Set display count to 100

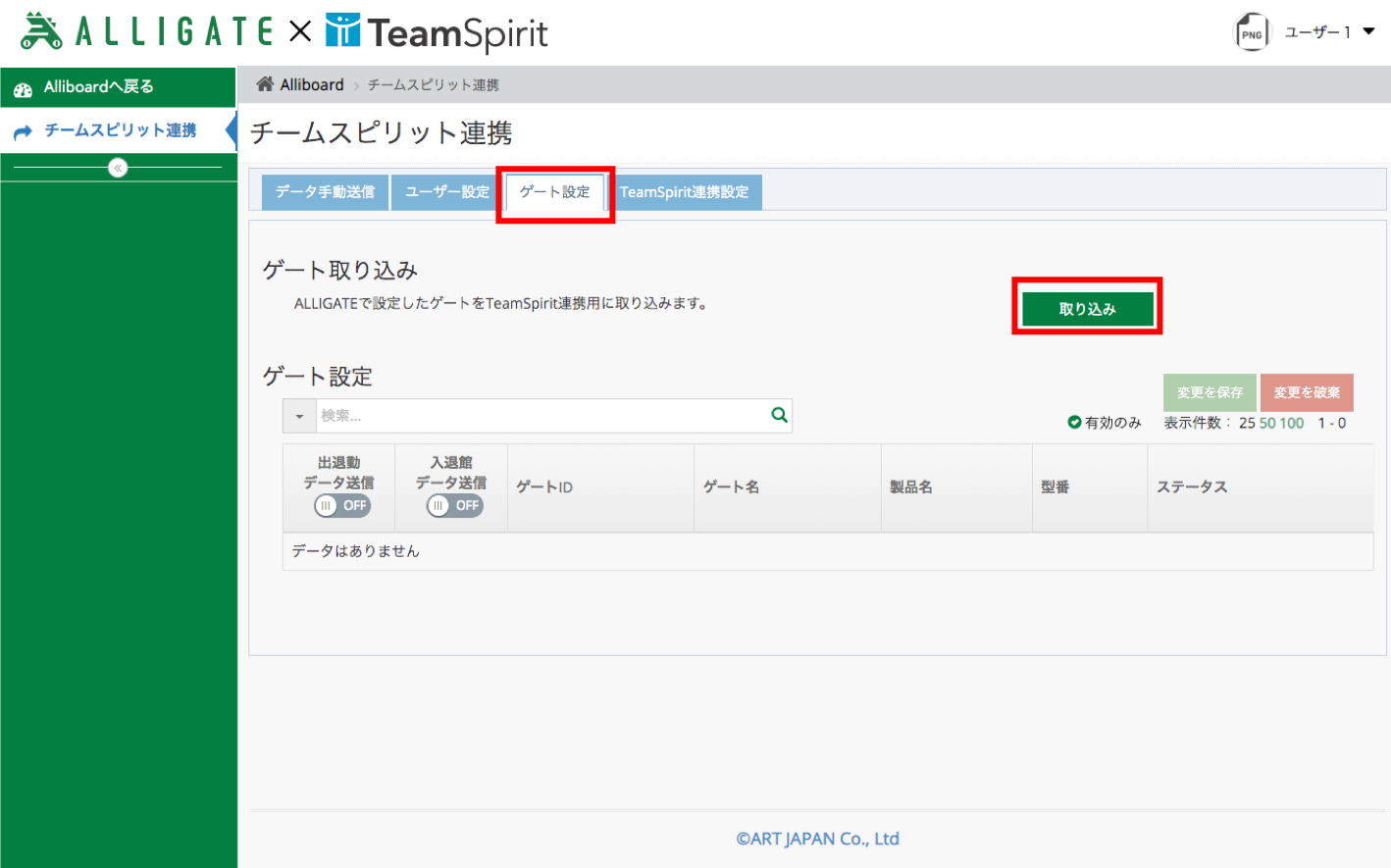(1292, 423)
